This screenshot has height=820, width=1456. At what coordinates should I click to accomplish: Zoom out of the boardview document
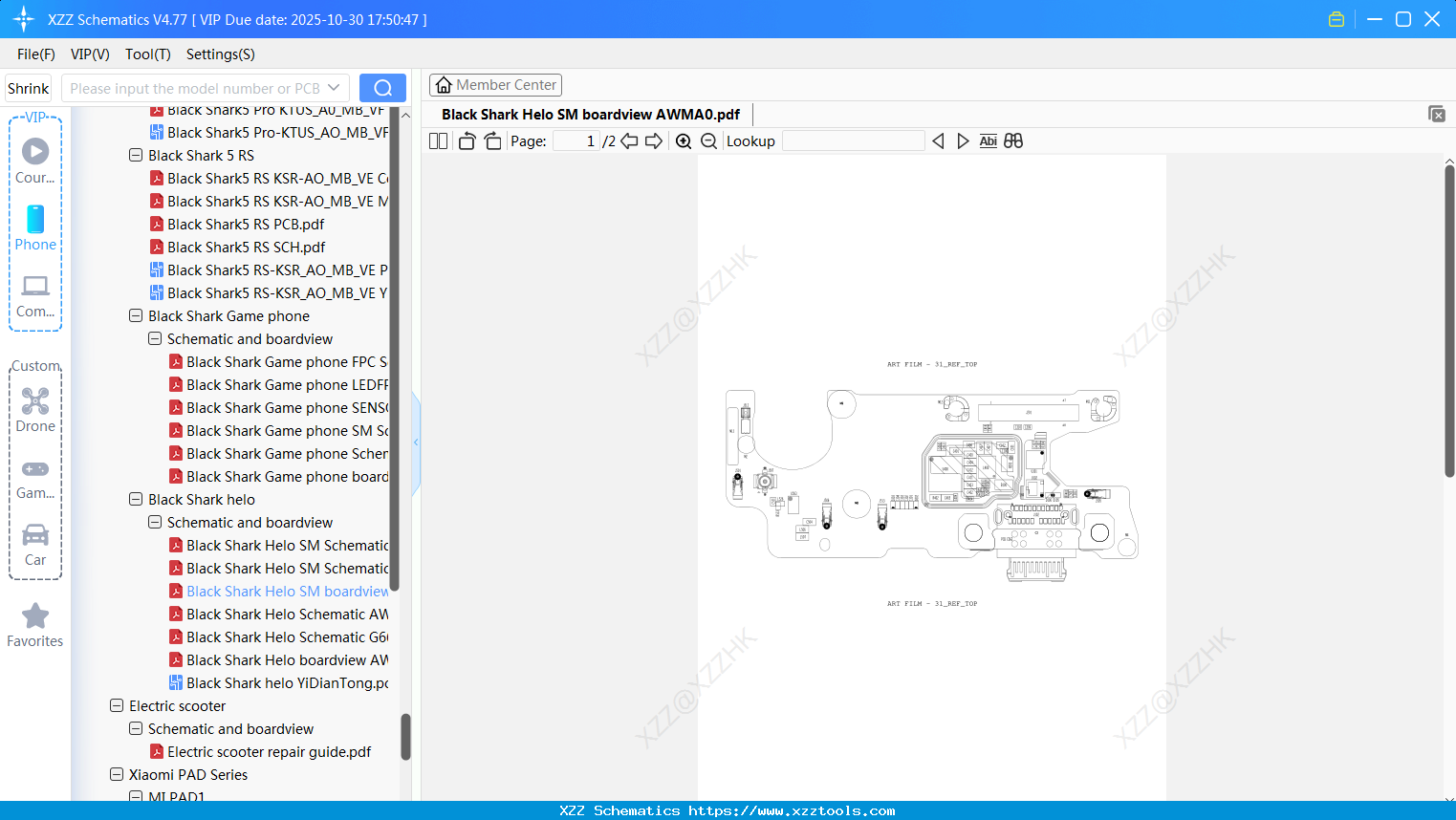708,140
